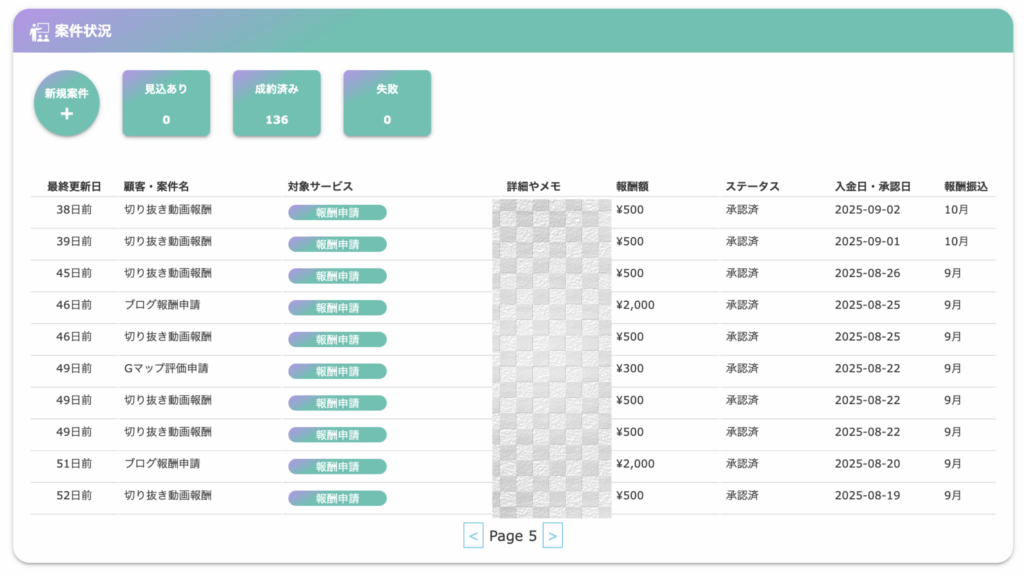Open the Gマップ評価申請 entry
1024x576 pixels.
166,368
